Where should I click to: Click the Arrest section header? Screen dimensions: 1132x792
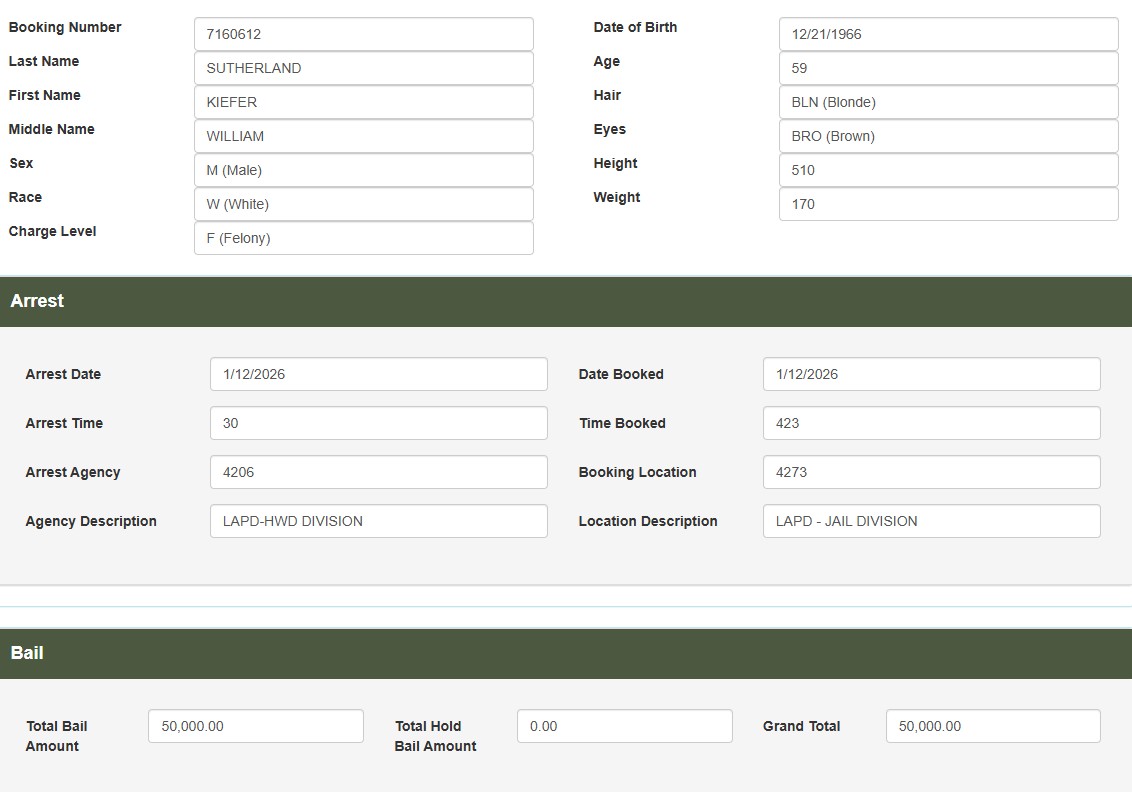click(566, 301)
